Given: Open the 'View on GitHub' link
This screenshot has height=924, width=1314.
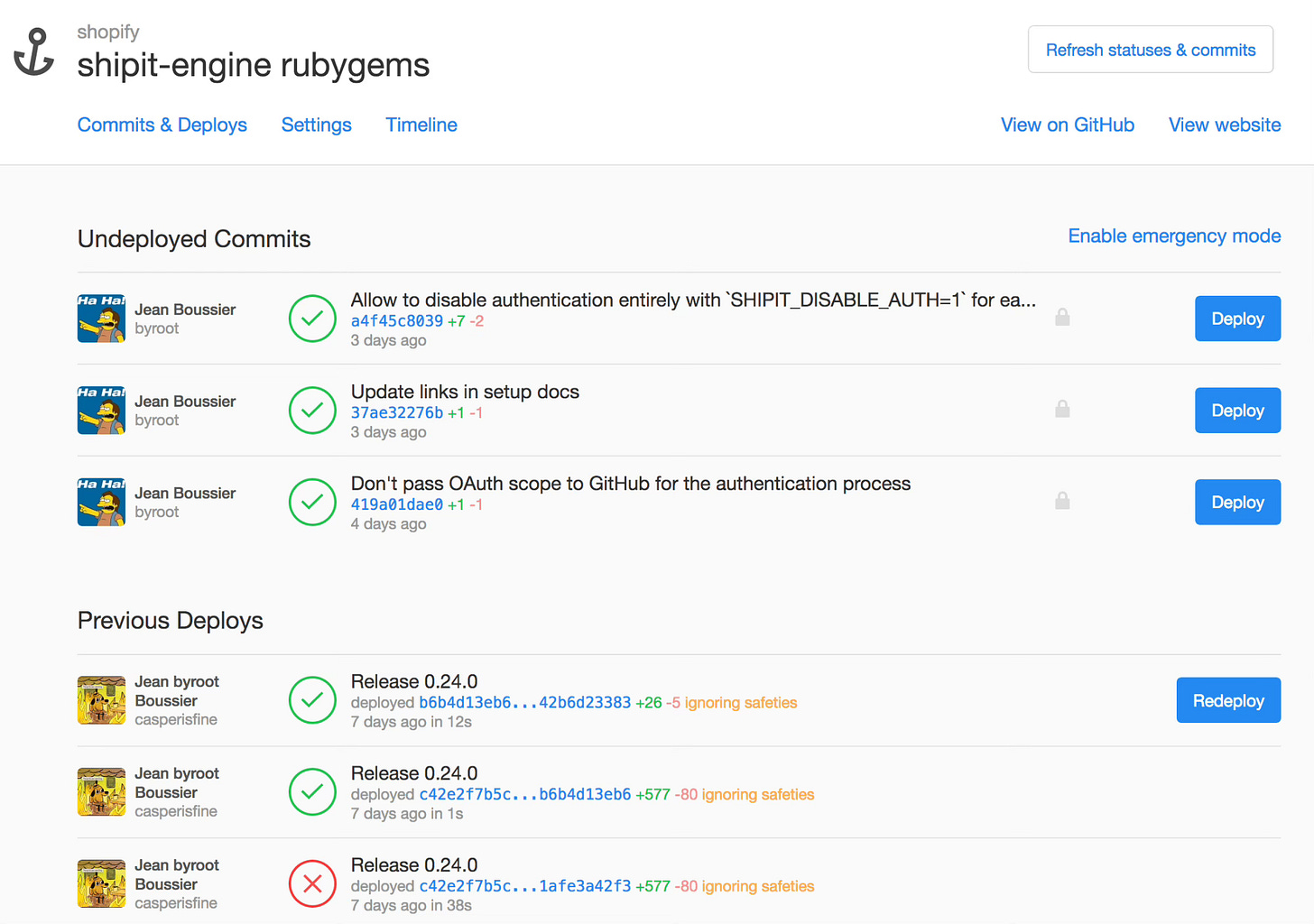Looking at the screenshot, I should [1068, 125].
